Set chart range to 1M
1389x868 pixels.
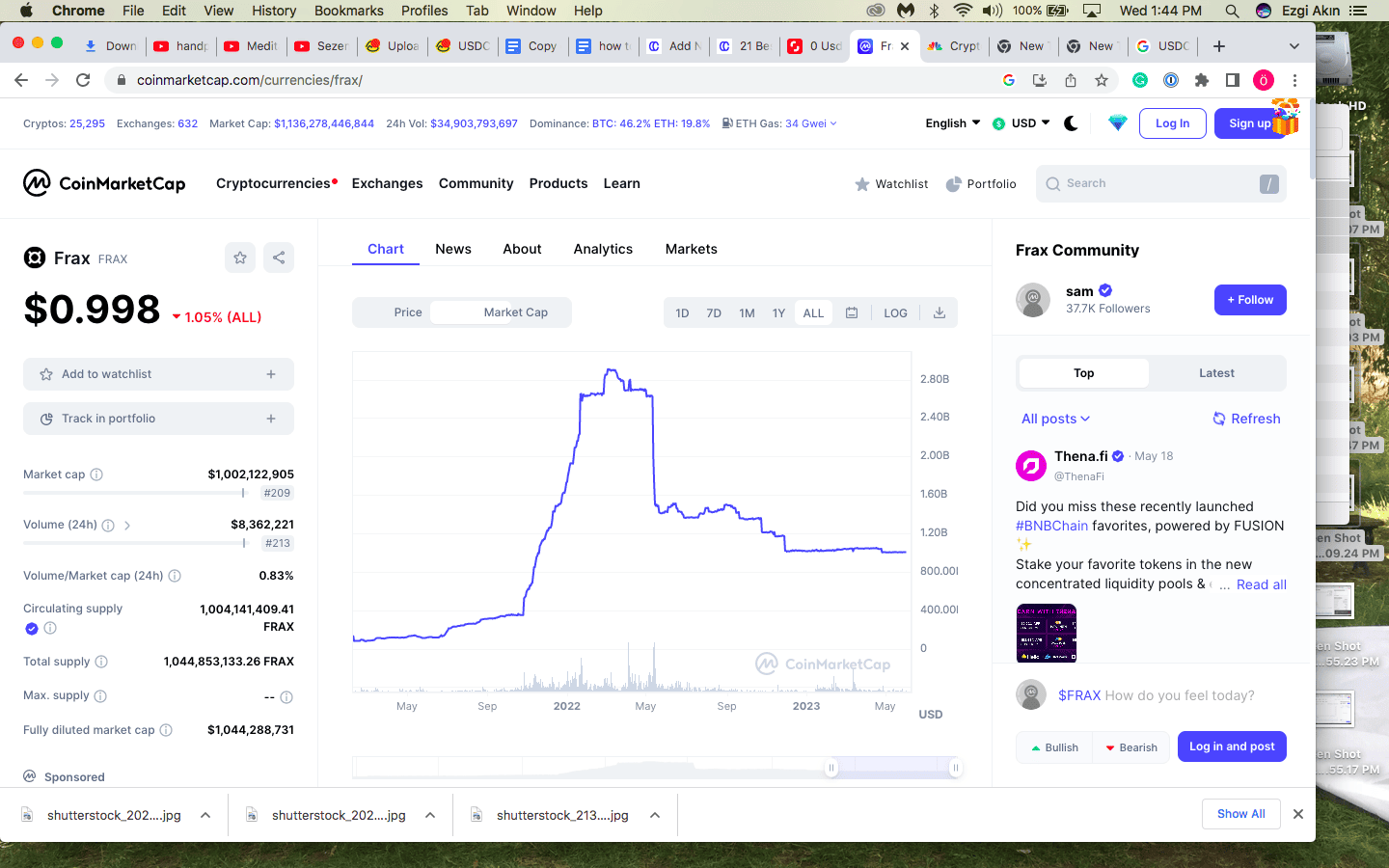[x=747, y=312]
